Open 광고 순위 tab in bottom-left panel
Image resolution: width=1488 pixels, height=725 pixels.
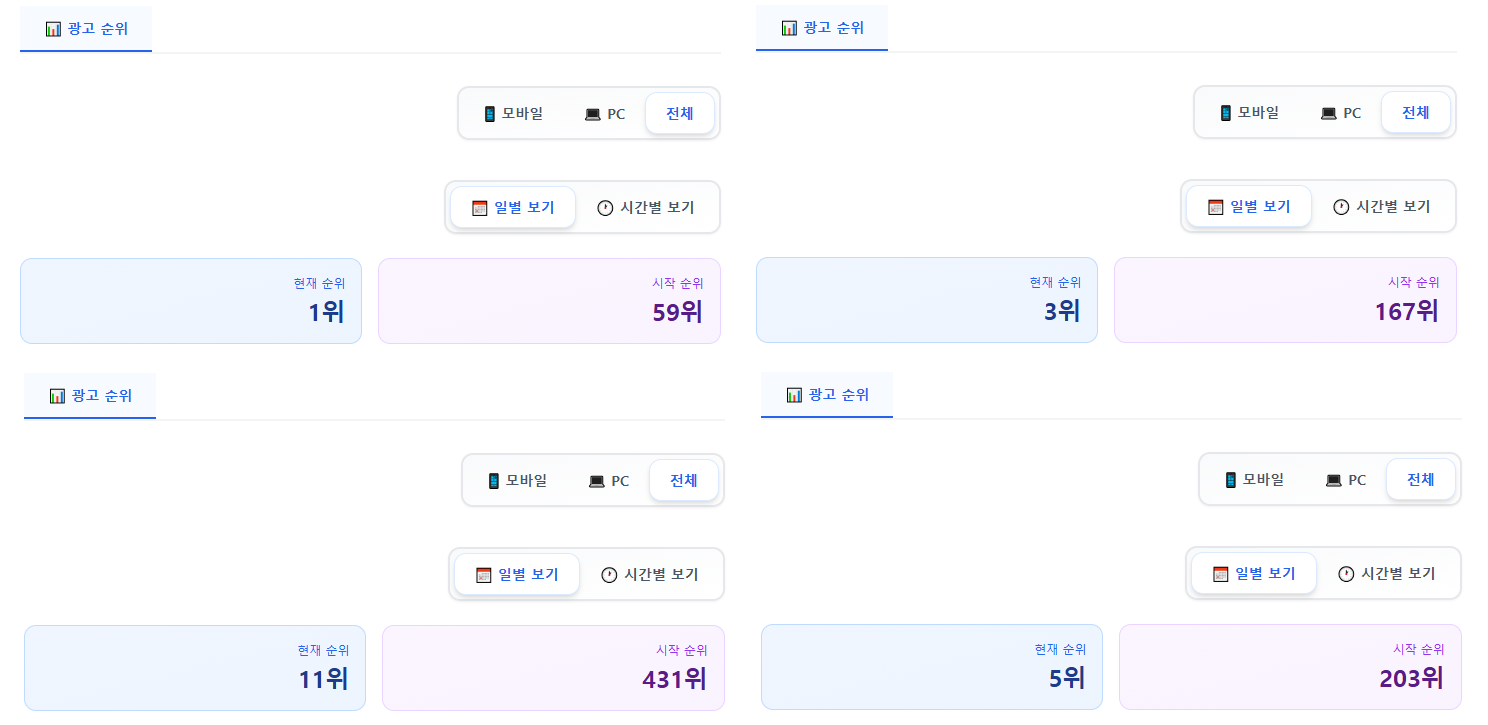click(x=90, y=395)
